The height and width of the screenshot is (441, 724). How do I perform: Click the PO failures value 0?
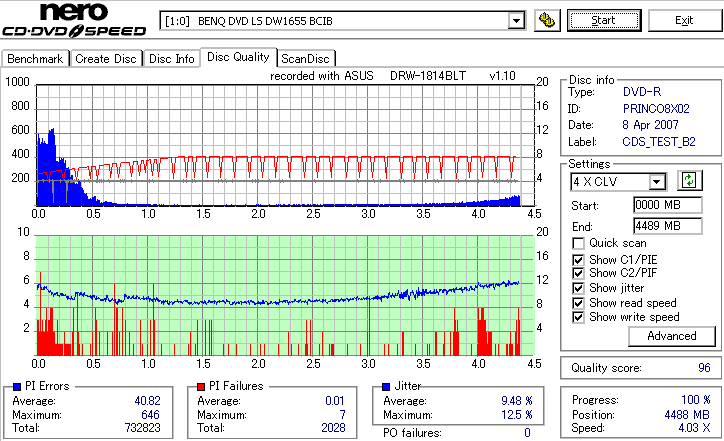click(527, 433)
